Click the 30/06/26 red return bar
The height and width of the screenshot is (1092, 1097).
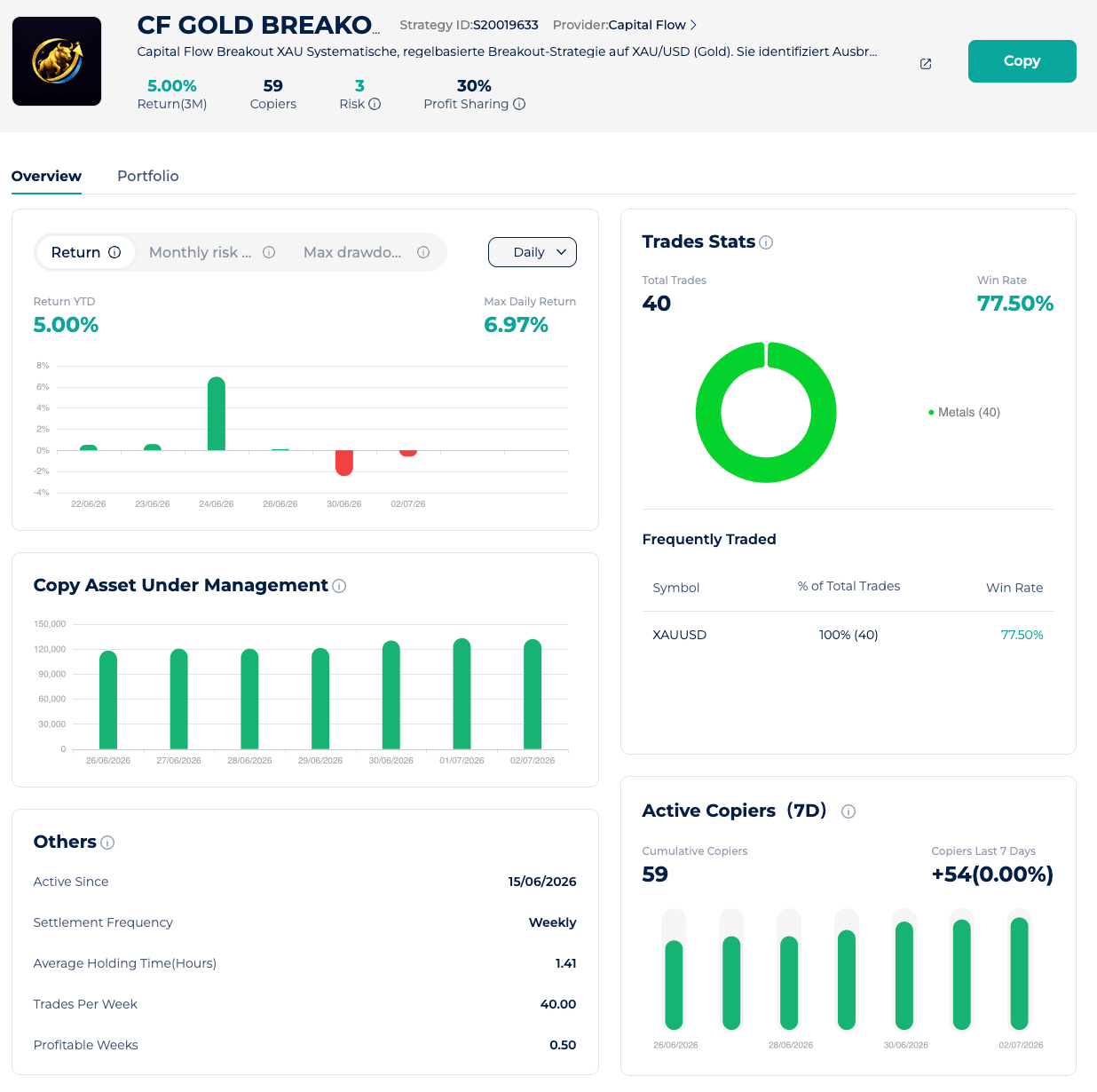coord(344,463)
